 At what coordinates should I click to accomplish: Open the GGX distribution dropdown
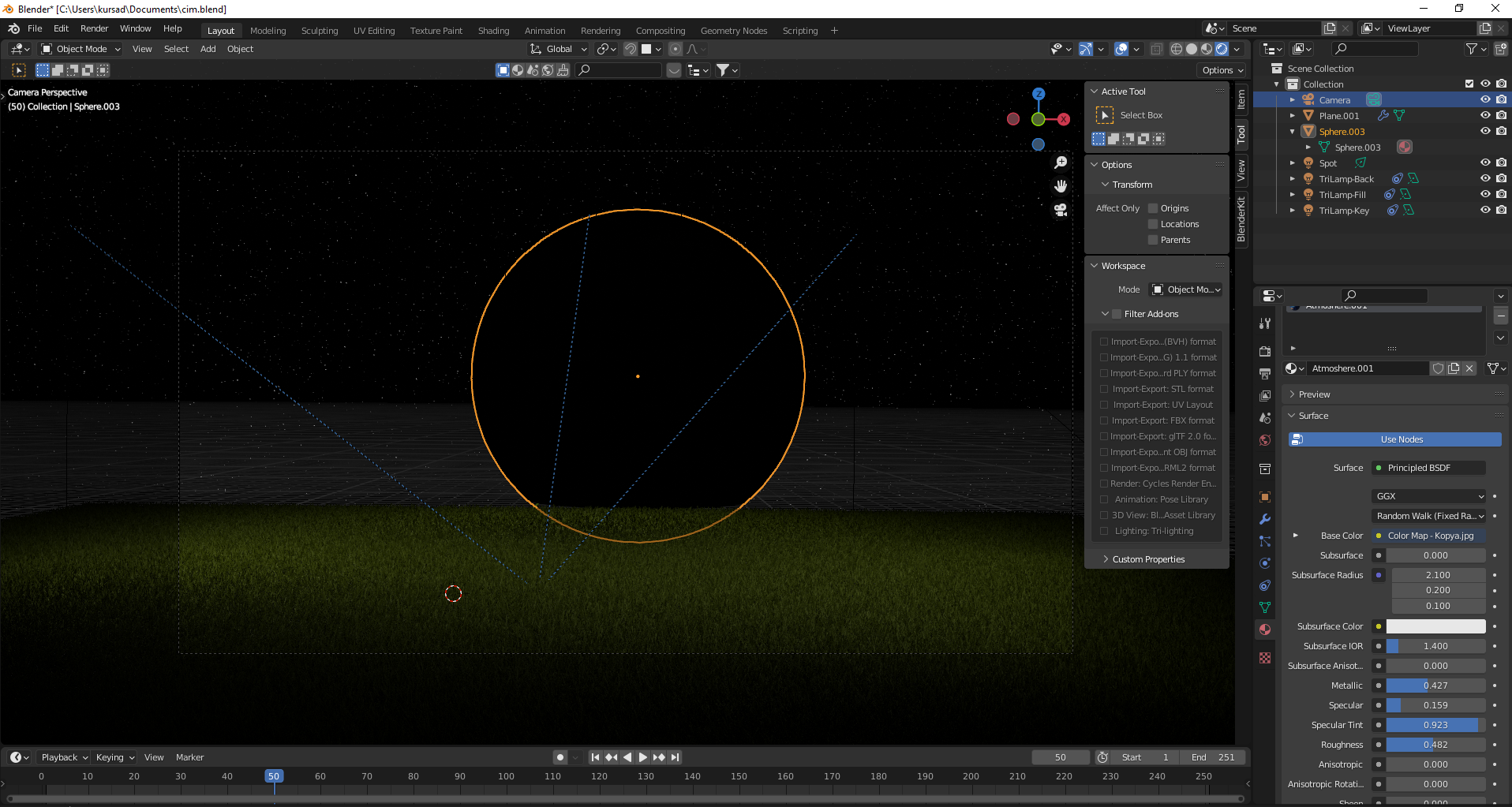[x=1429, y=496]
